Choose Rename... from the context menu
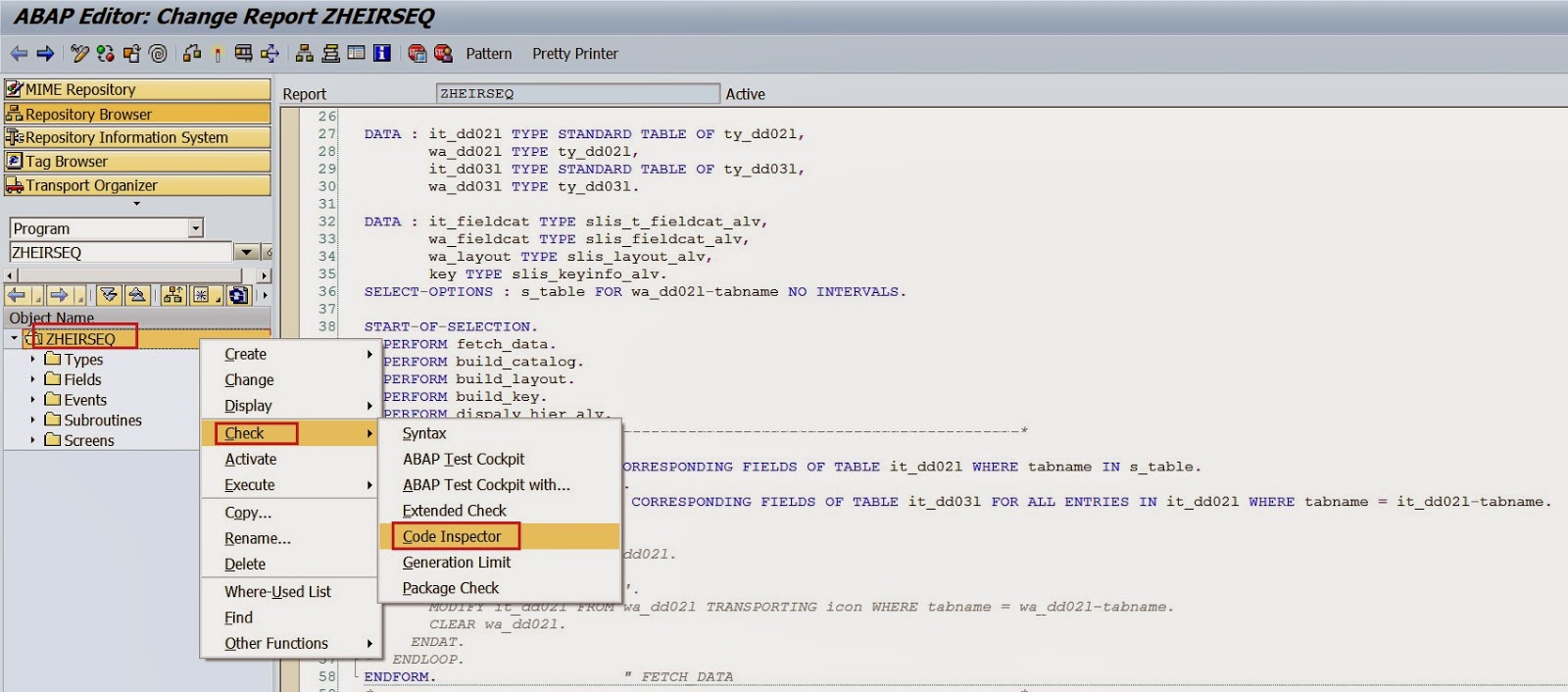Screen dimensions: 1568x692 click(x=290, y=538)
